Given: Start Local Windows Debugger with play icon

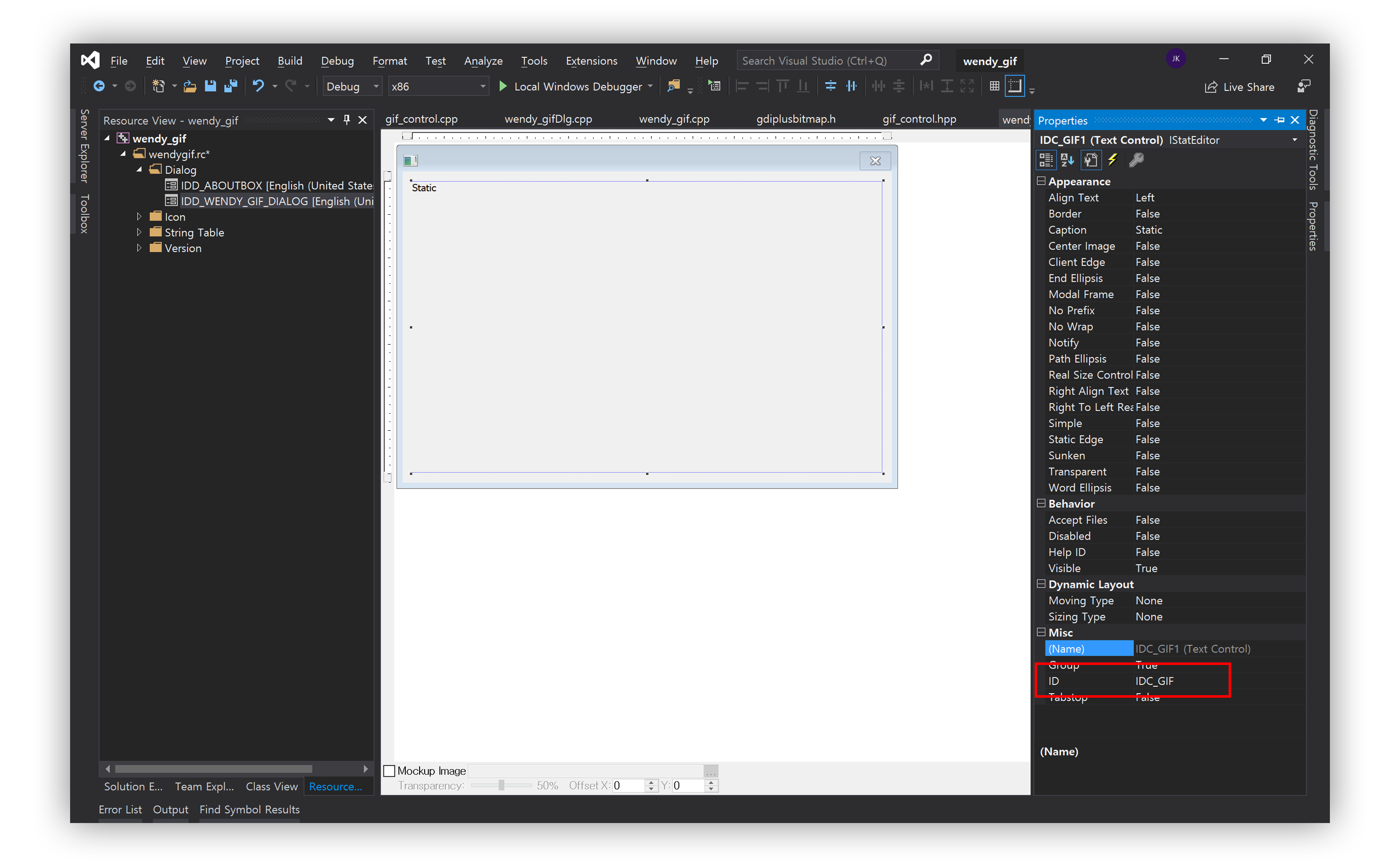Looking at the screenshot, I should 503,86.
